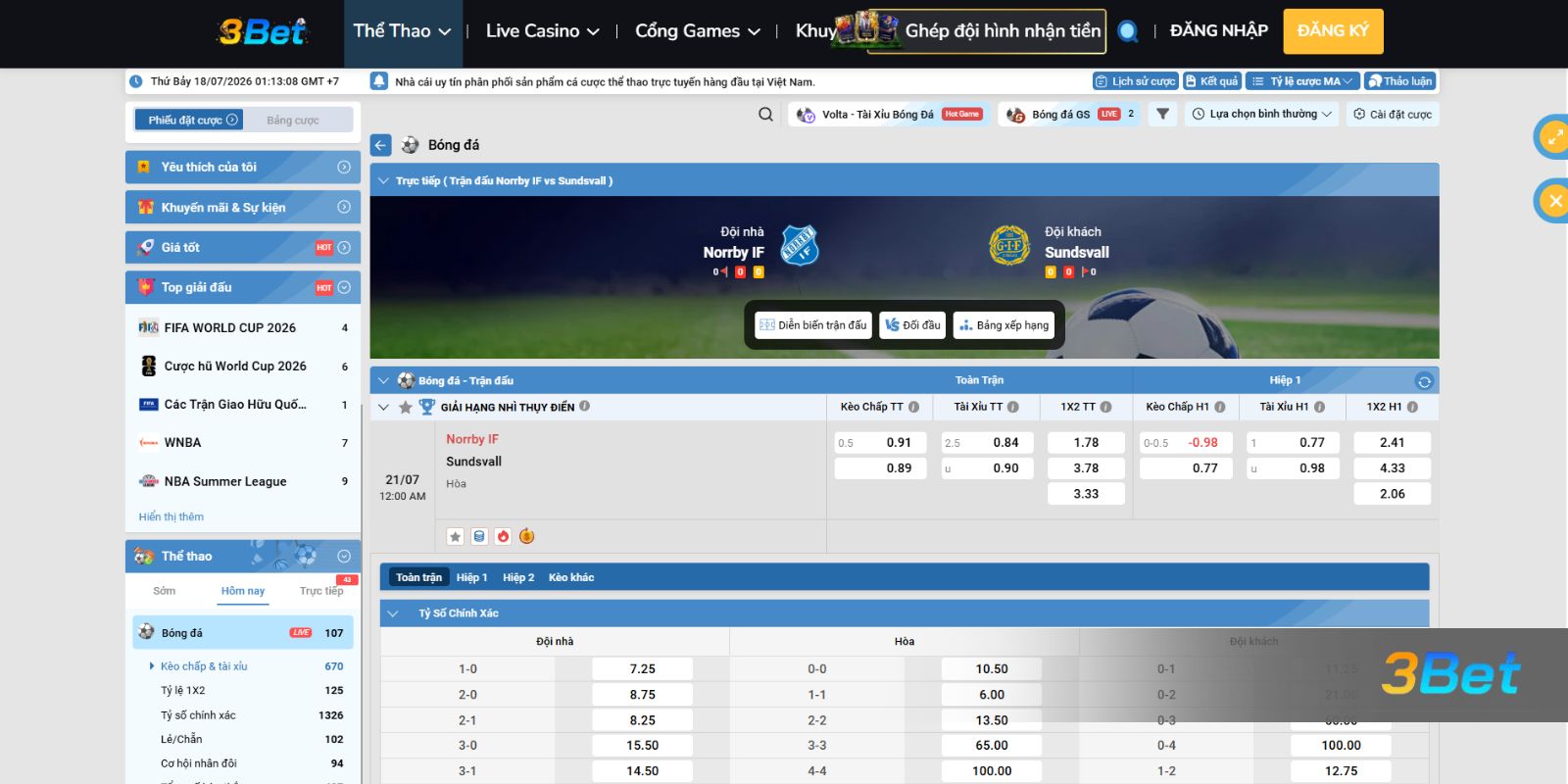Click the blue mascot icon beside the Ghép đội hình banner
This screenshot has width=1568, height=784.
(x=1128, y=31)
